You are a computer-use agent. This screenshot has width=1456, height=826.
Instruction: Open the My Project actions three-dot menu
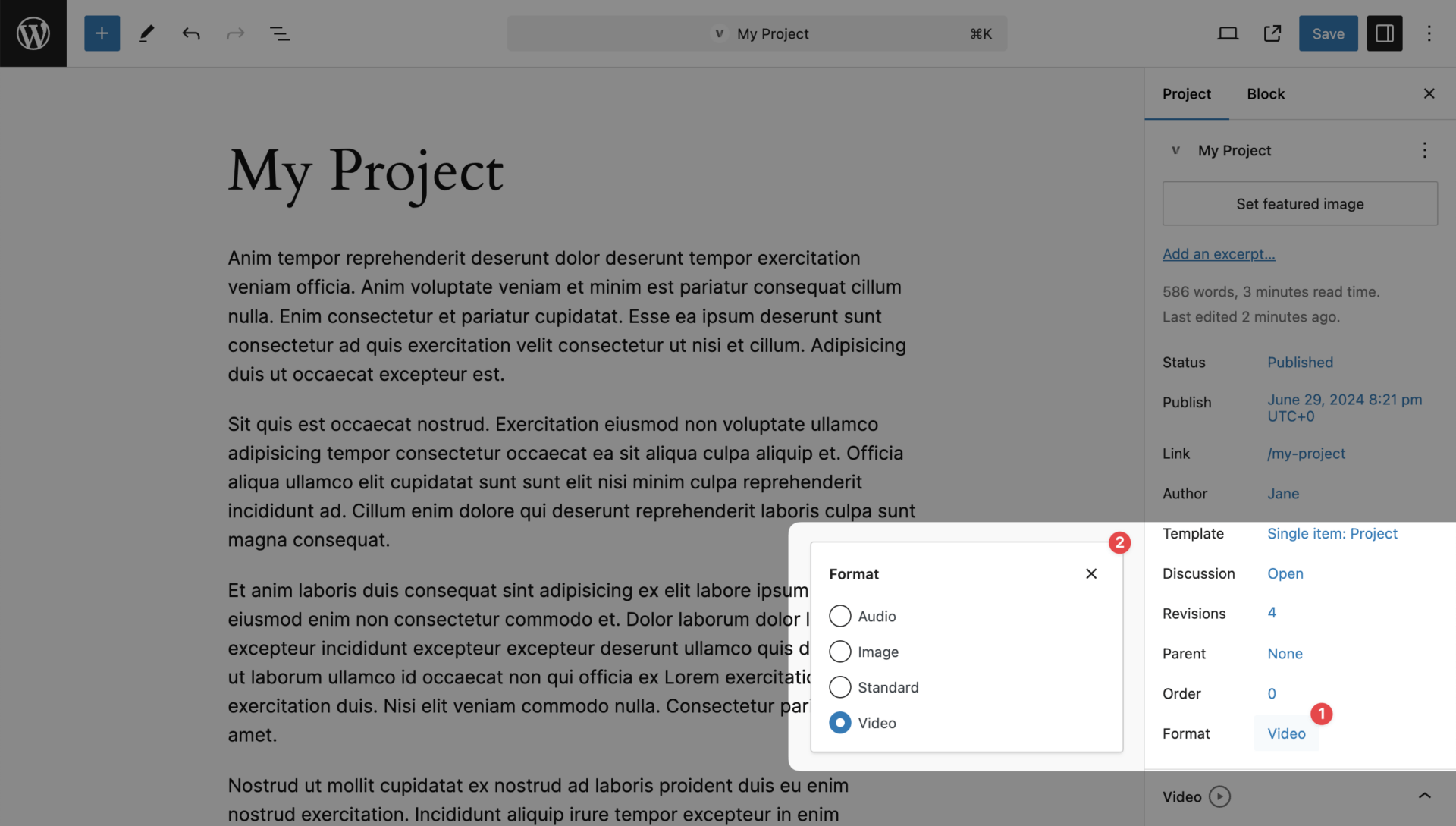(1424, 150)
